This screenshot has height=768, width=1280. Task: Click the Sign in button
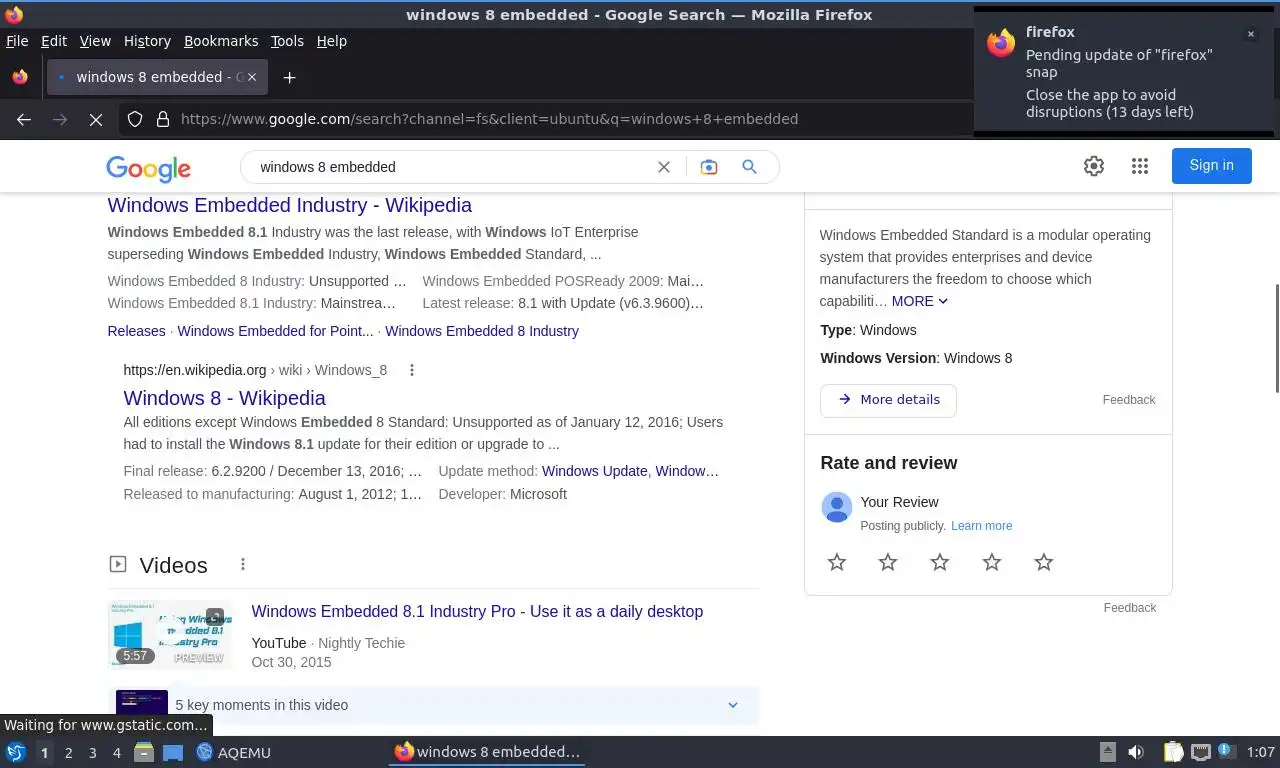pos(1211,166)
